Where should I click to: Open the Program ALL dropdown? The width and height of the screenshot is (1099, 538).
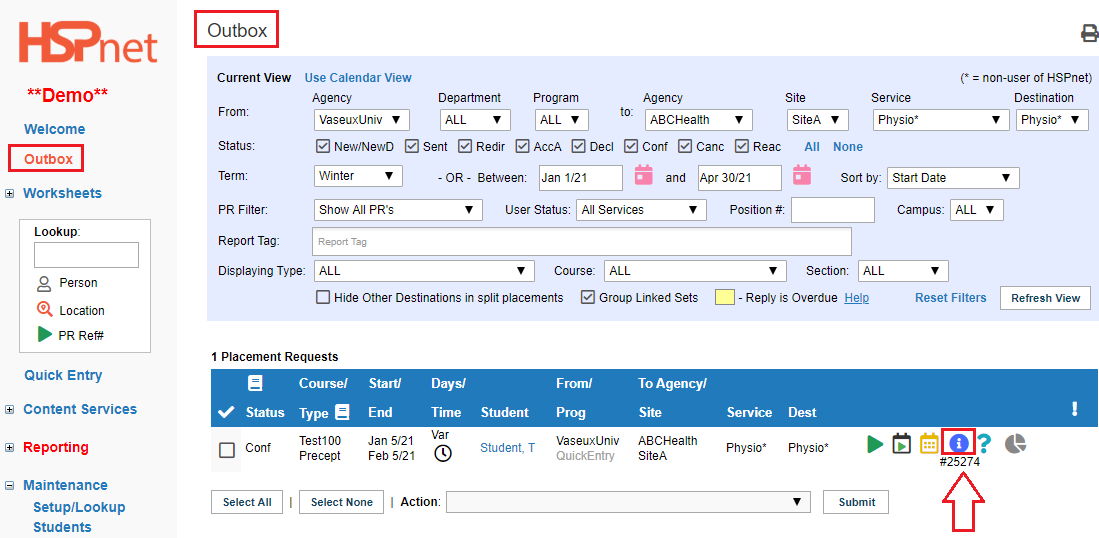click(x=561, y=120)
